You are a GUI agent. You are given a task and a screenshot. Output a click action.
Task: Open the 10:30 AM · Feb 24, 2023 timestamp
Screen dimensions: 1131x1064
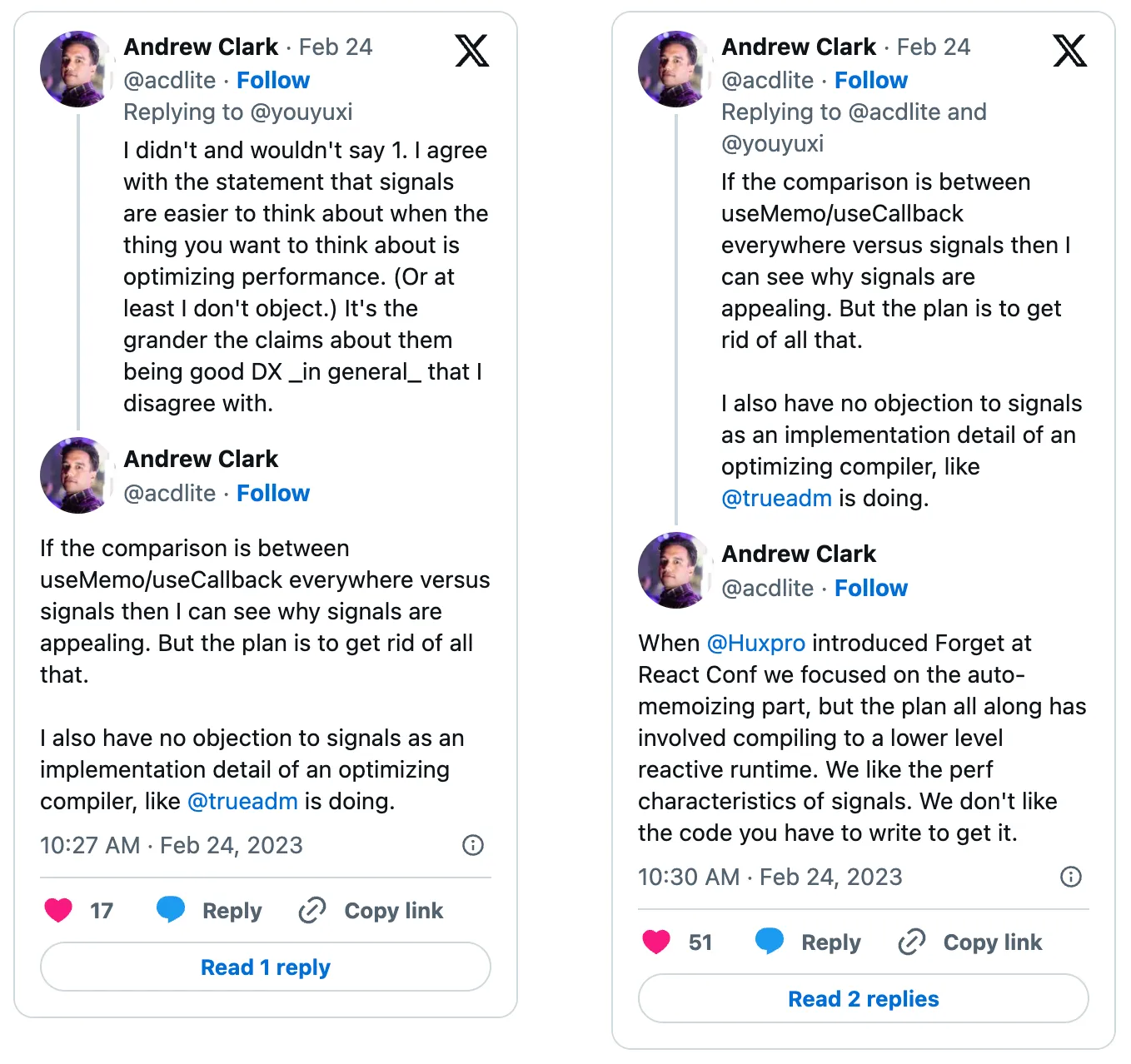pyautogui.click(x=770, y=877)
